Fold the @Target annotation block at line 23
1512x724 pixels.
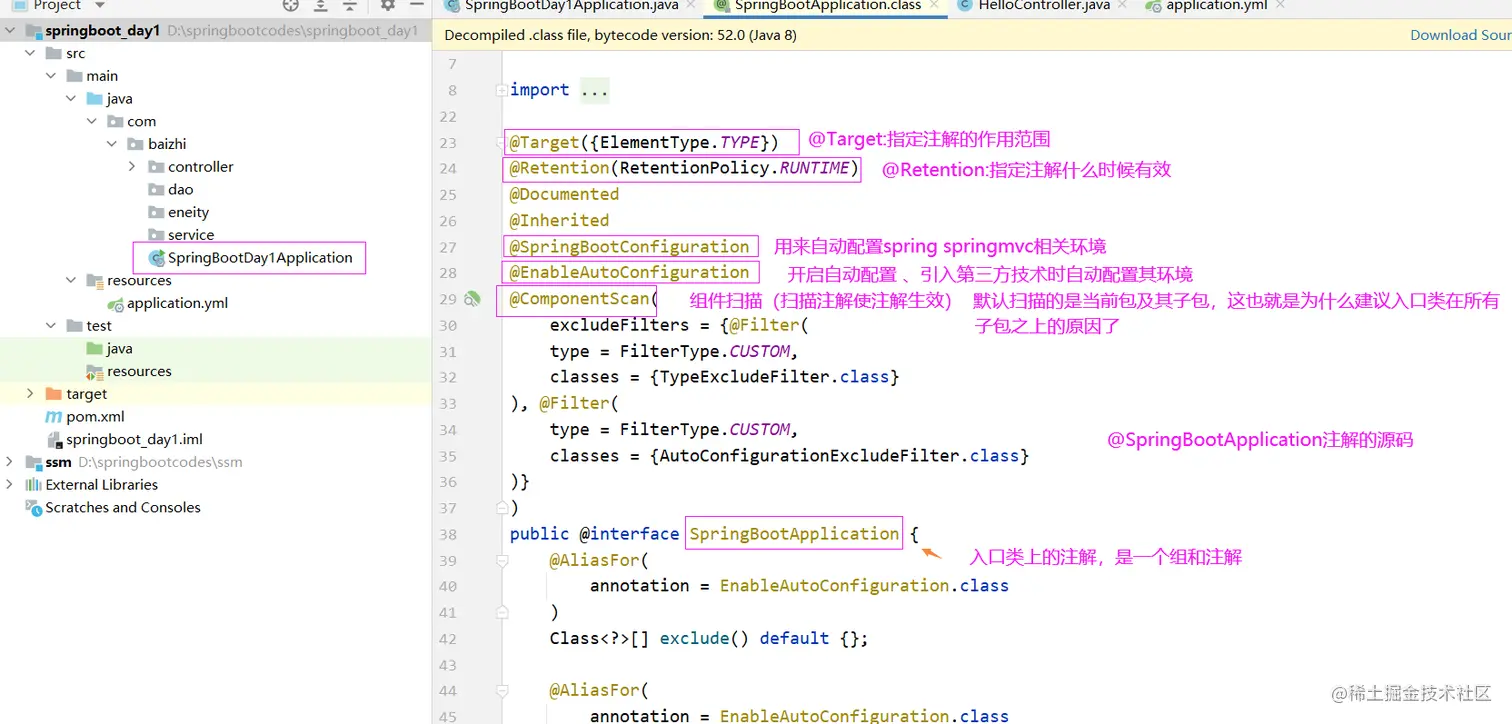click(501, 142)
